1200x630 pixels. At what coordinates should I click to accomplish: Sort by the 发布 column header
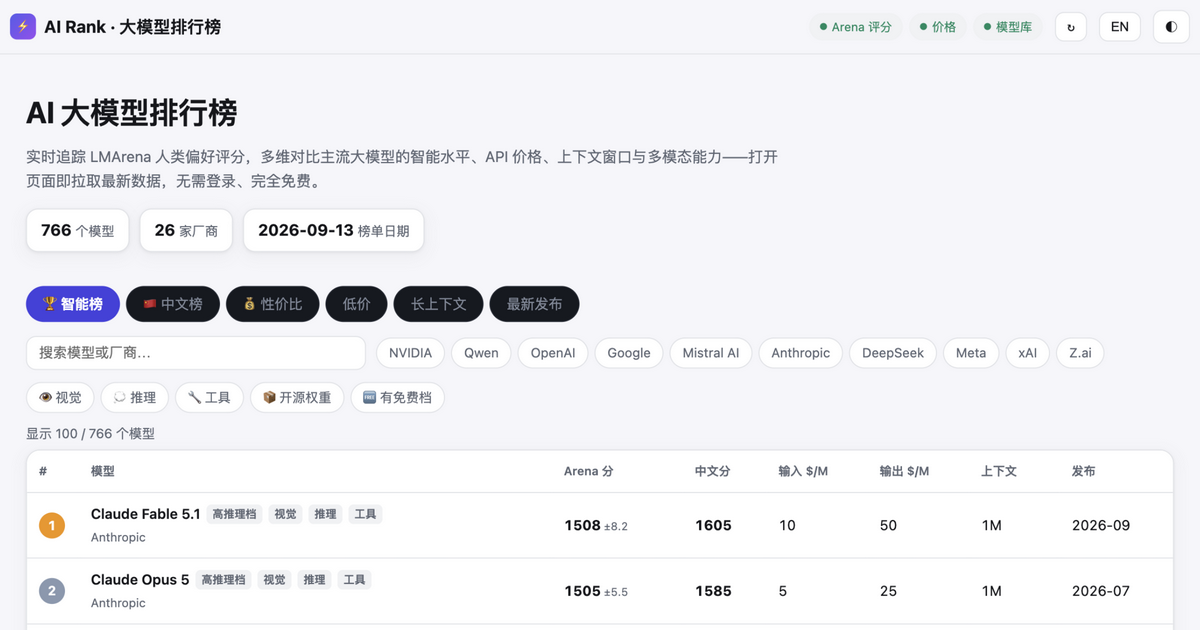[1084, 471]
